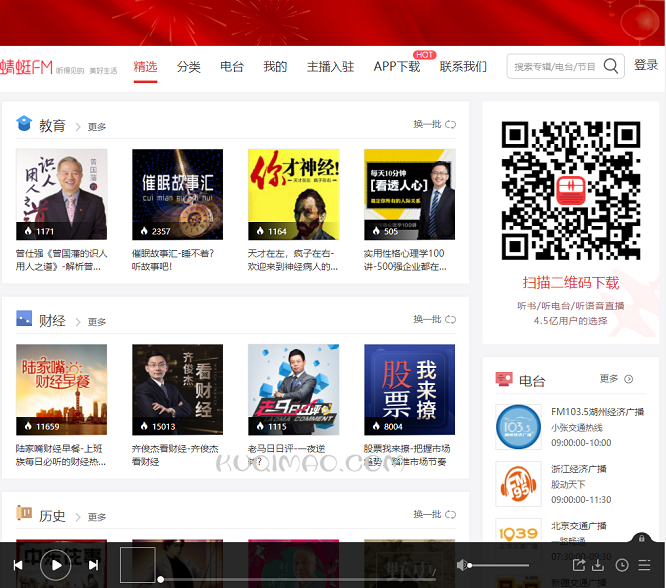Viewport: 666px width, 588px height.
Task: Mute using the speaker volume icon
Action: [x=461, y=565]
